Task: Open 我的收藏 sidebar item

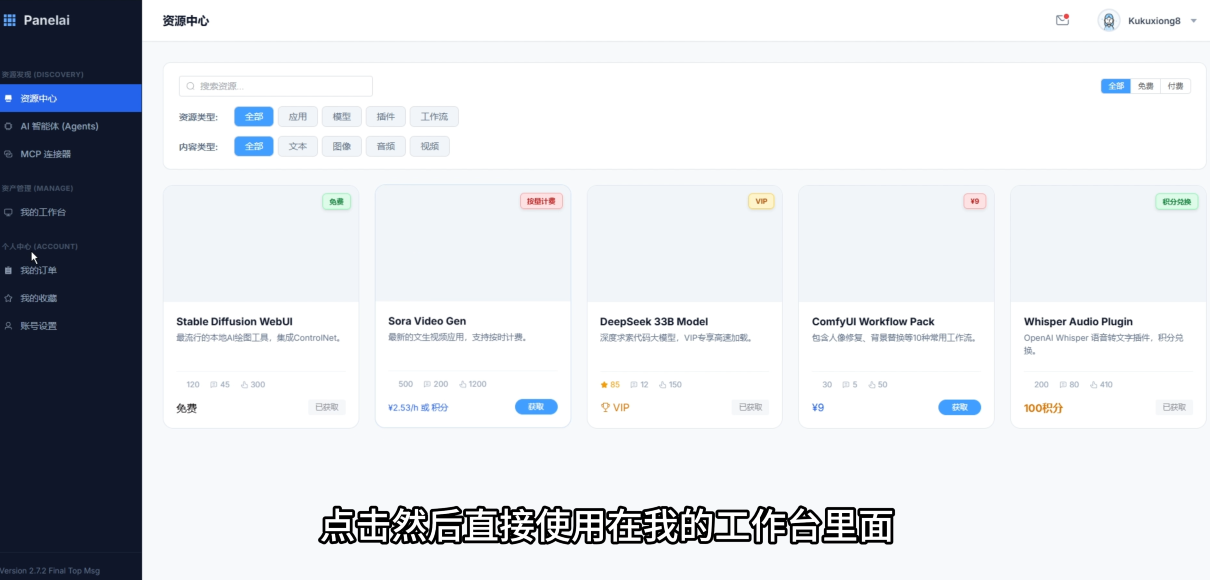Action: (70, 298)
